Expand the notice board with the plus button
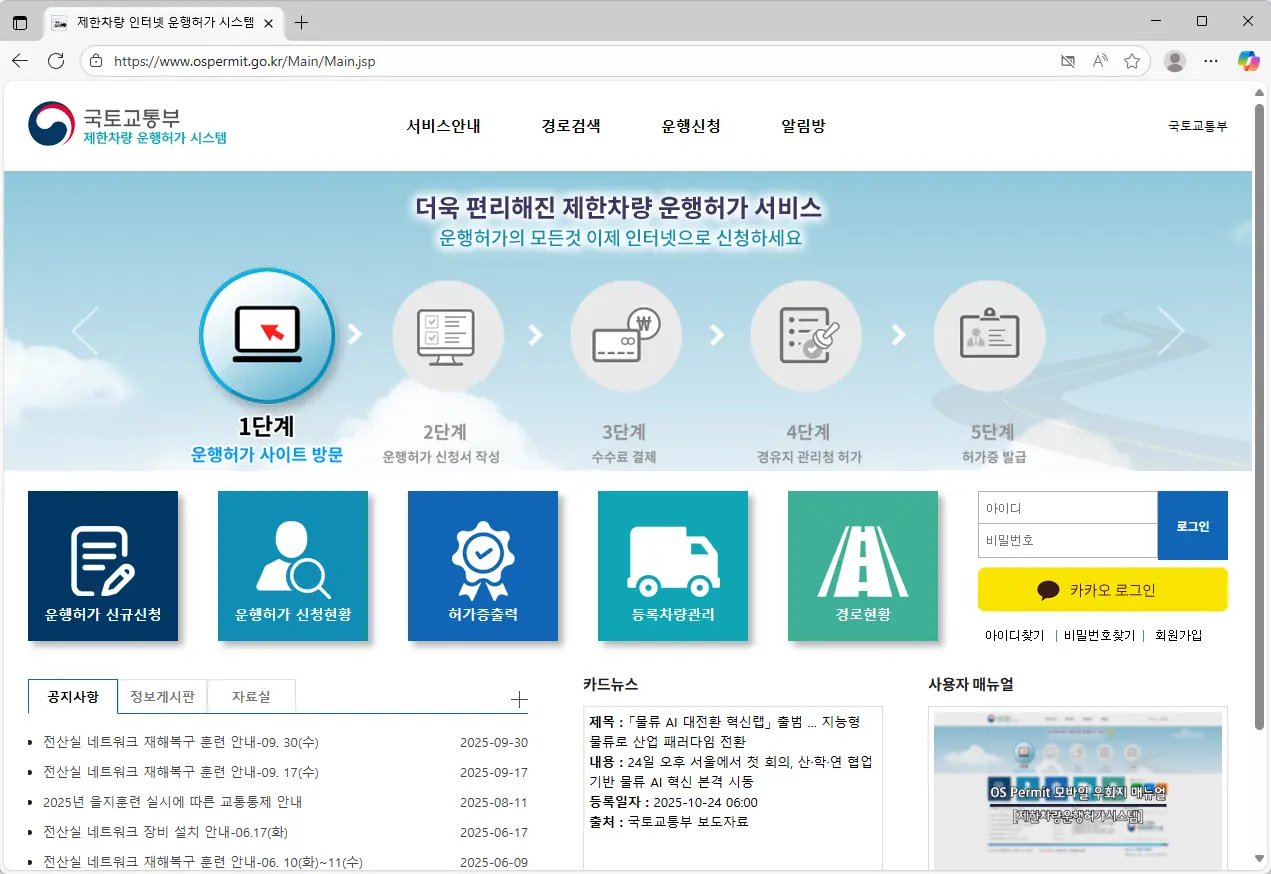The width and height of the screenshot is (1271, 874). (x=519, y=698)
